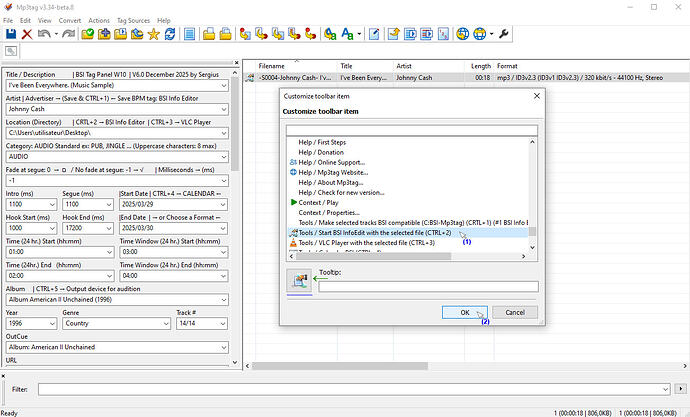Click the file list horizontal scrollbar
Viewport: 690px width, 417px height.
coord(340,366)
